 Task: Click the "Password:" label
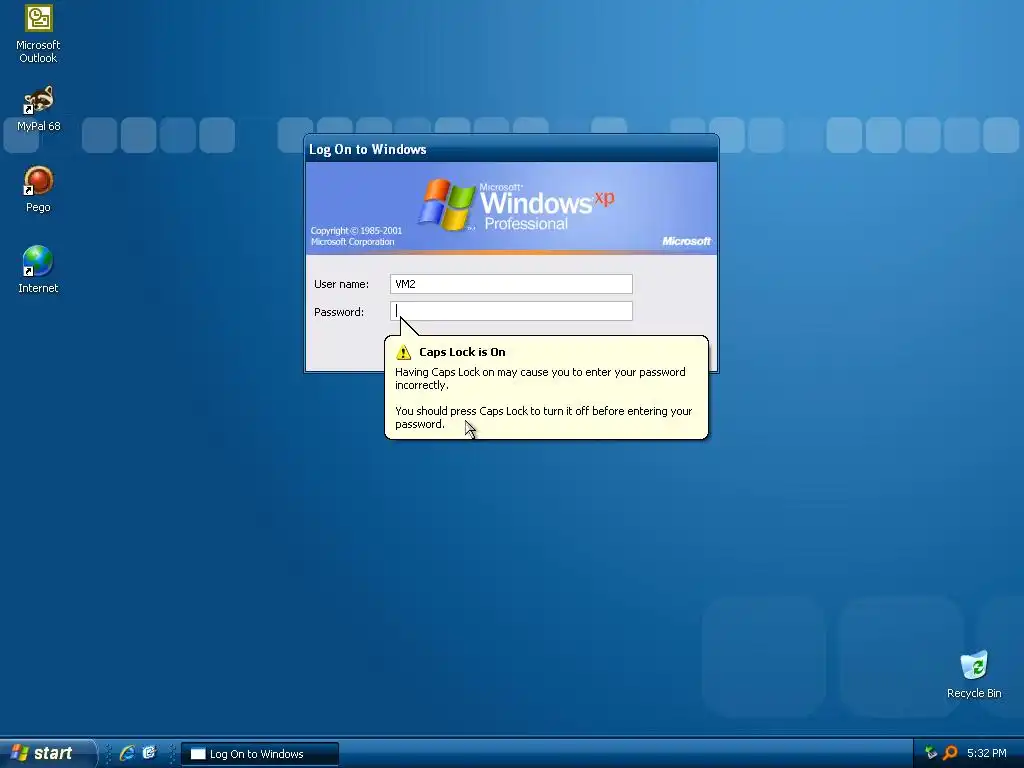click(x=339, y=312)
